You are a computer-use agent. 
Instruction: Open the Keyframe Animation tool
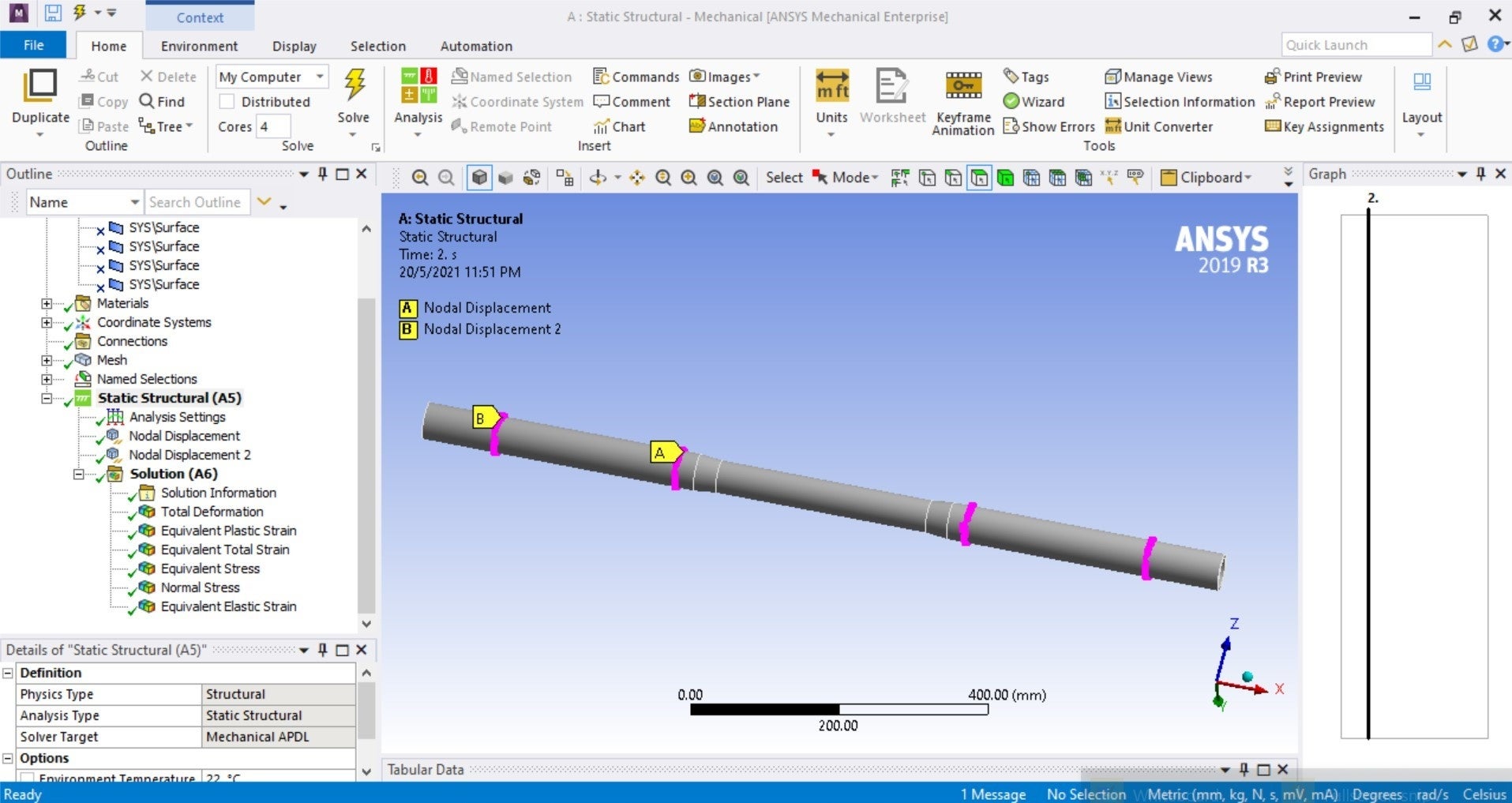click(963, 85)
